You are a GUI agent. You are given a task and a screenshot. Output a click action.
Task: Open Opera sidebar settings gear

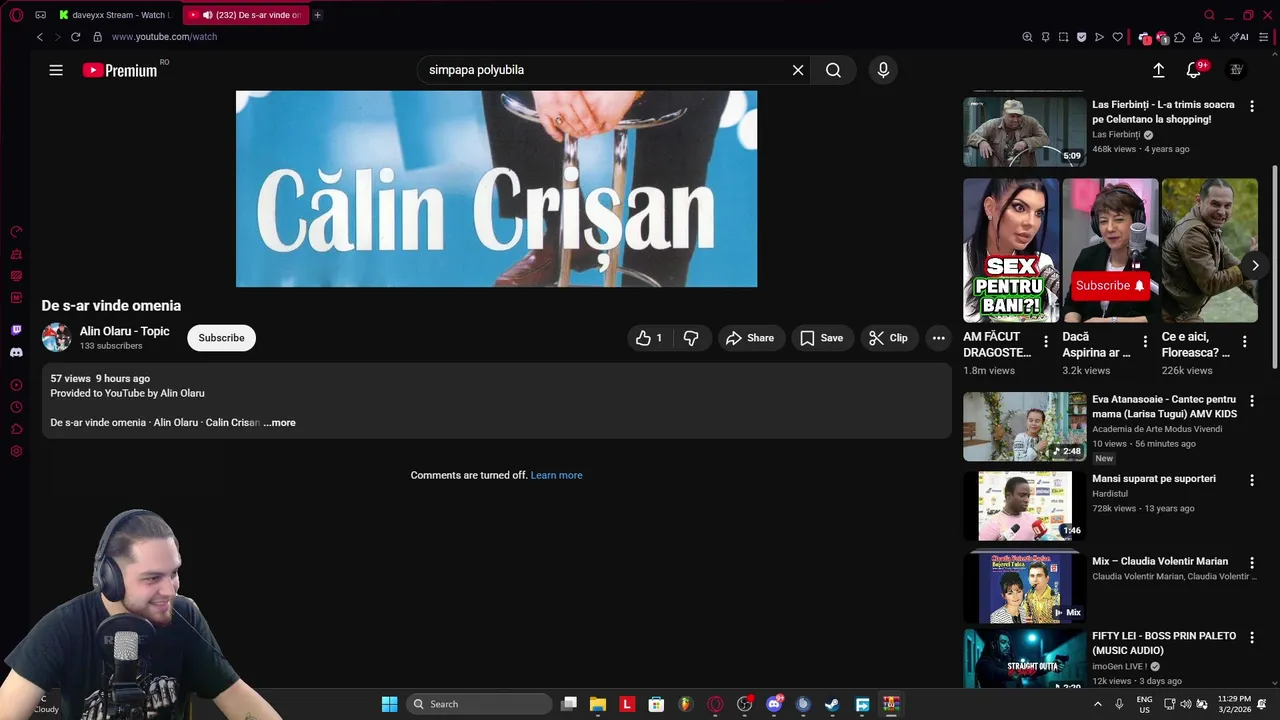point(16,451)
